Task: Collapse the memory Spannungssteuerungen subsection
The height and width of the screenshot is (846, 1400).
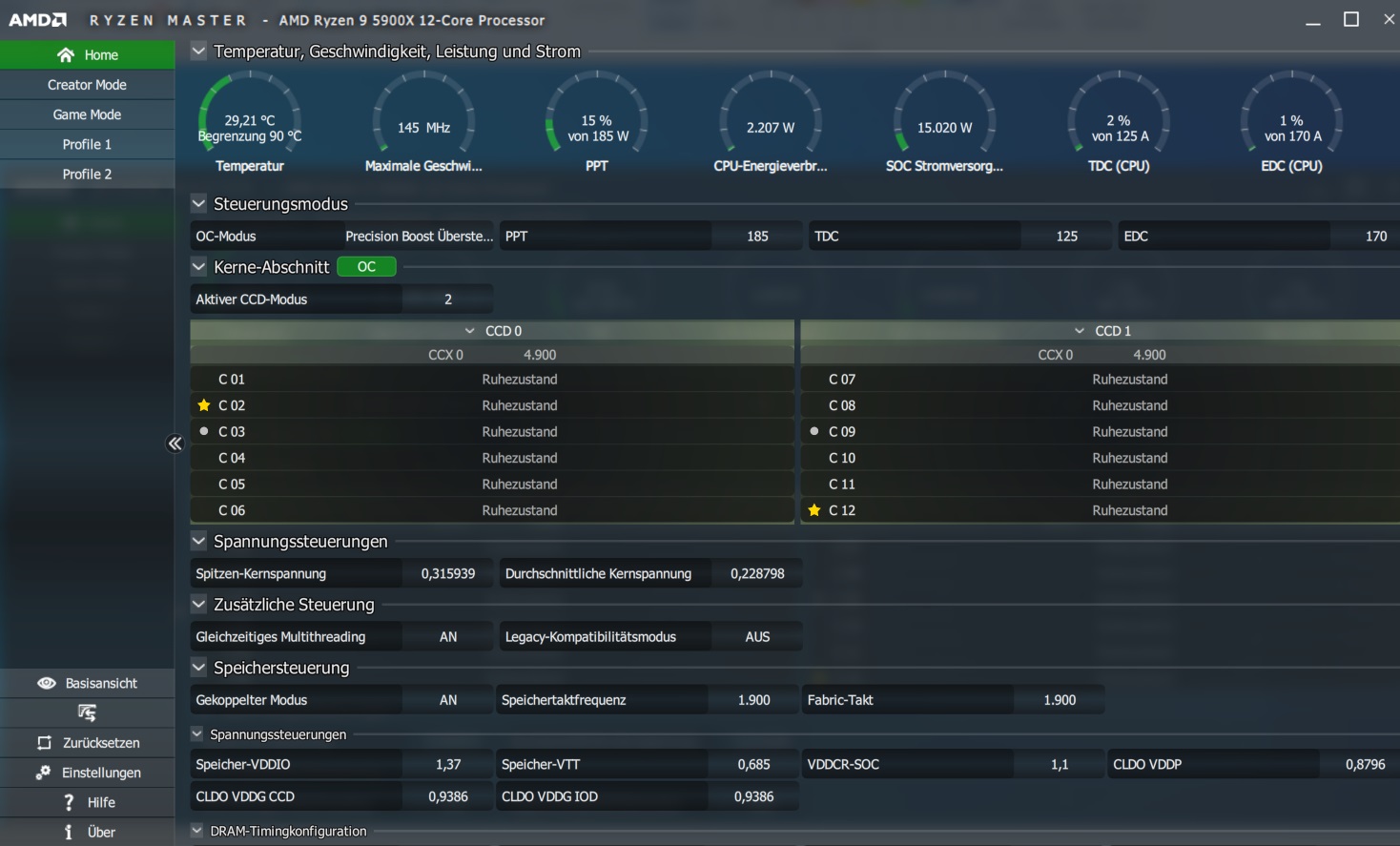Action: (x=197, y=733)
